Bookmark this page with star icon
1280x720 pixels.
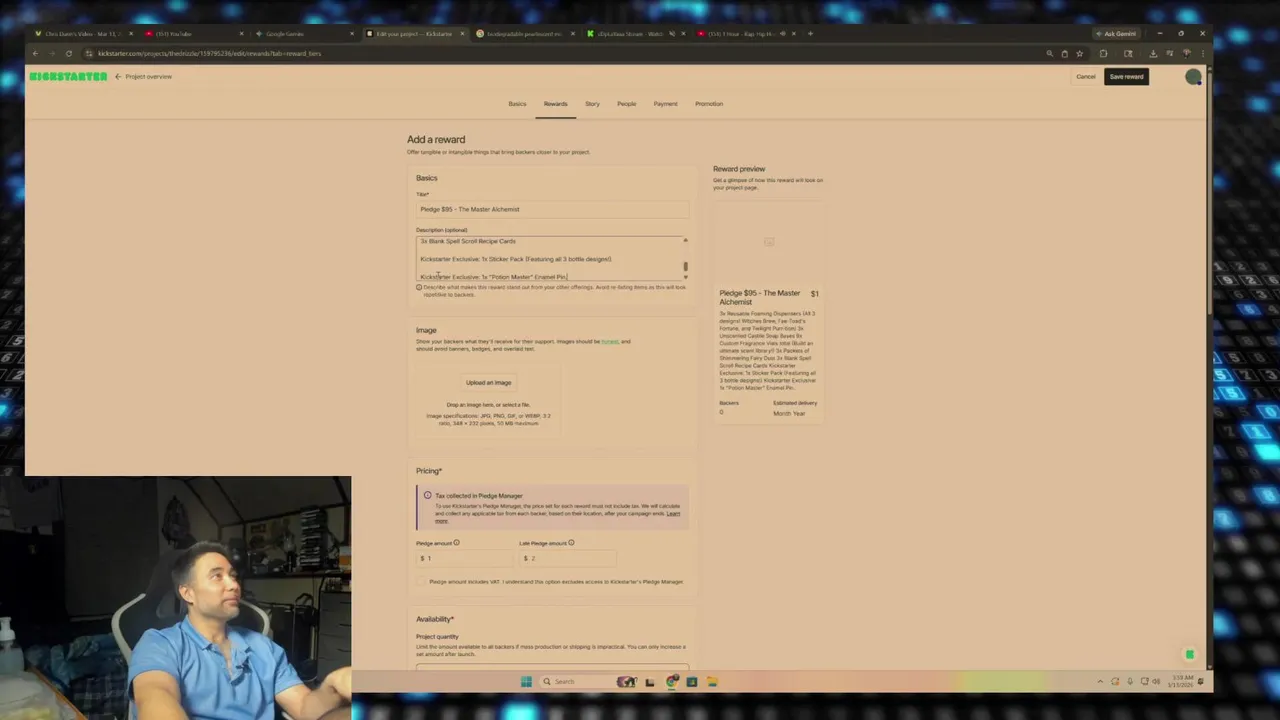1079,53
